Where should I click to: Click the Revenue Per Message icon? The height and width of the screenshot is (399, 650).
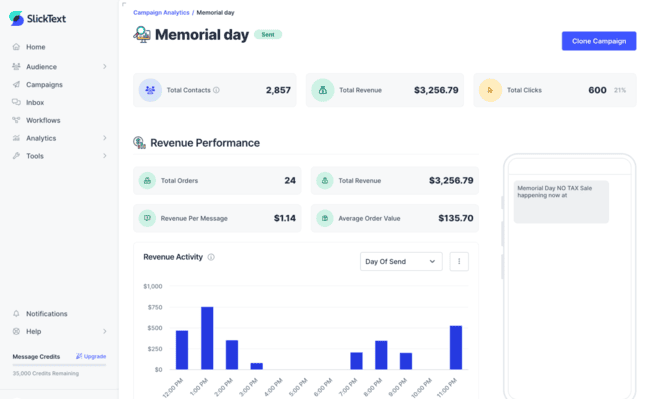click(147, 218)
